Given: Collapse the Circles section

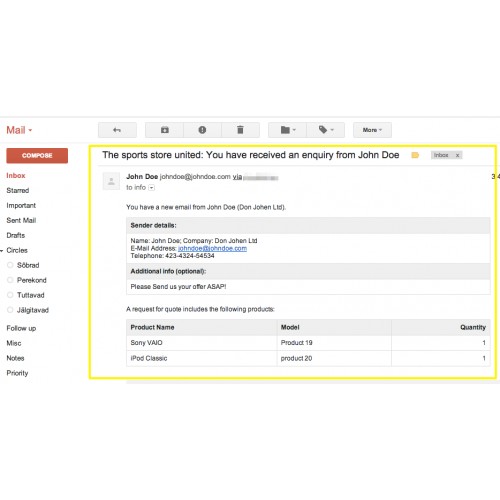Looking at the screenshot, I should point(2,251).
